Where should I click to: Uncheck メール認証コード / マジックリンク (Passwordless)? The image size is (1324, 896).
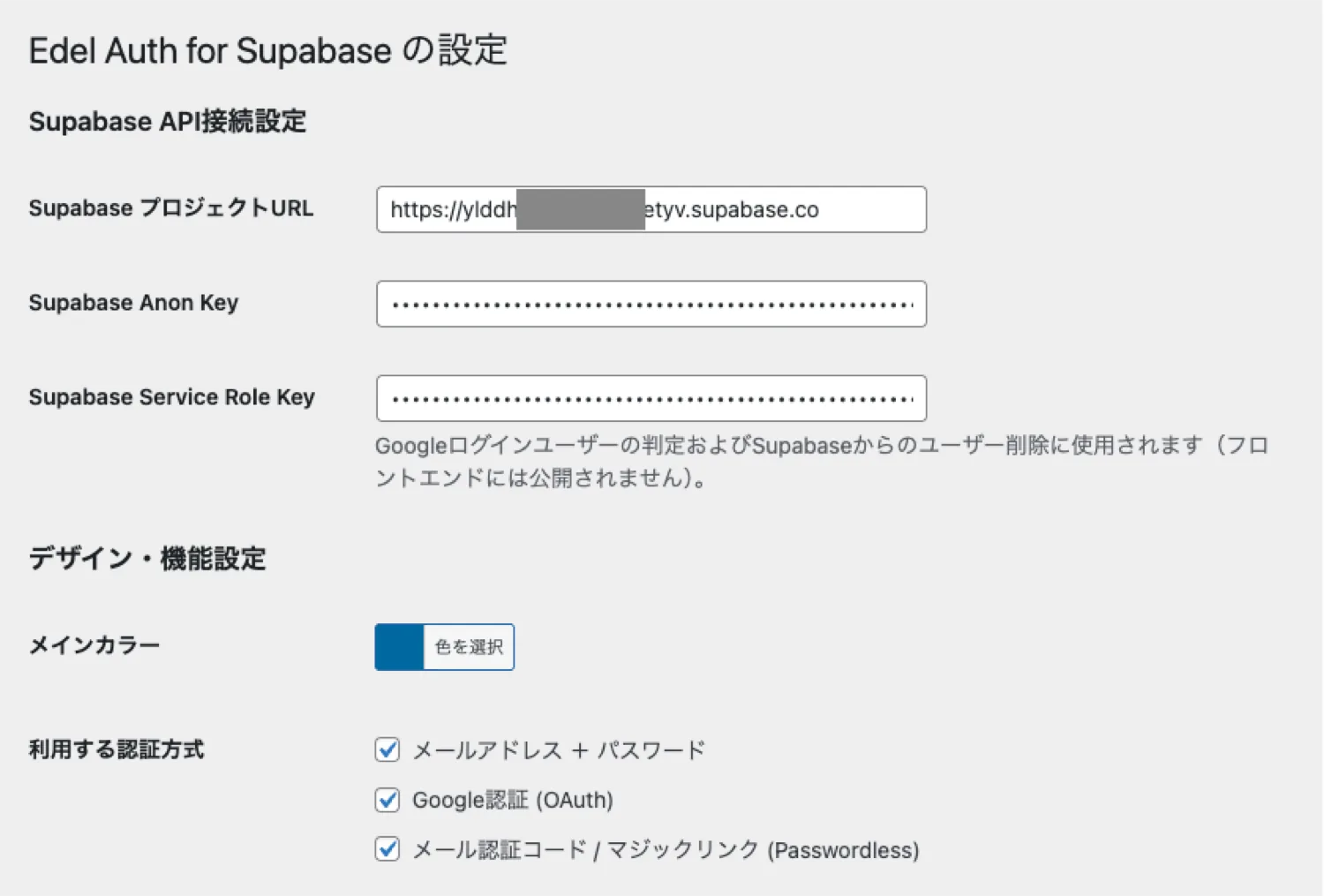pos(387,849)
